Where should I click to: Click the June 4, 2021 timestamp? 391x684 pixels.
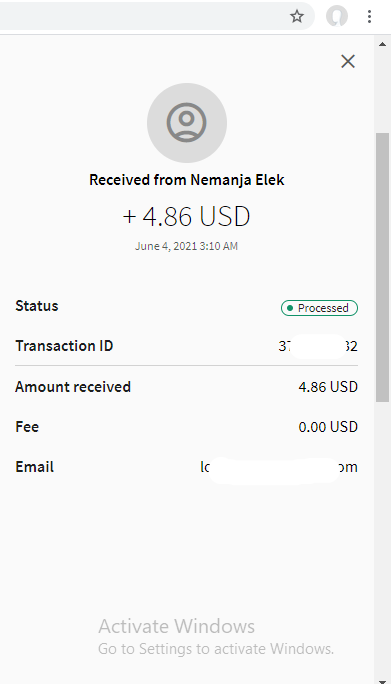[x=186, y=246]
